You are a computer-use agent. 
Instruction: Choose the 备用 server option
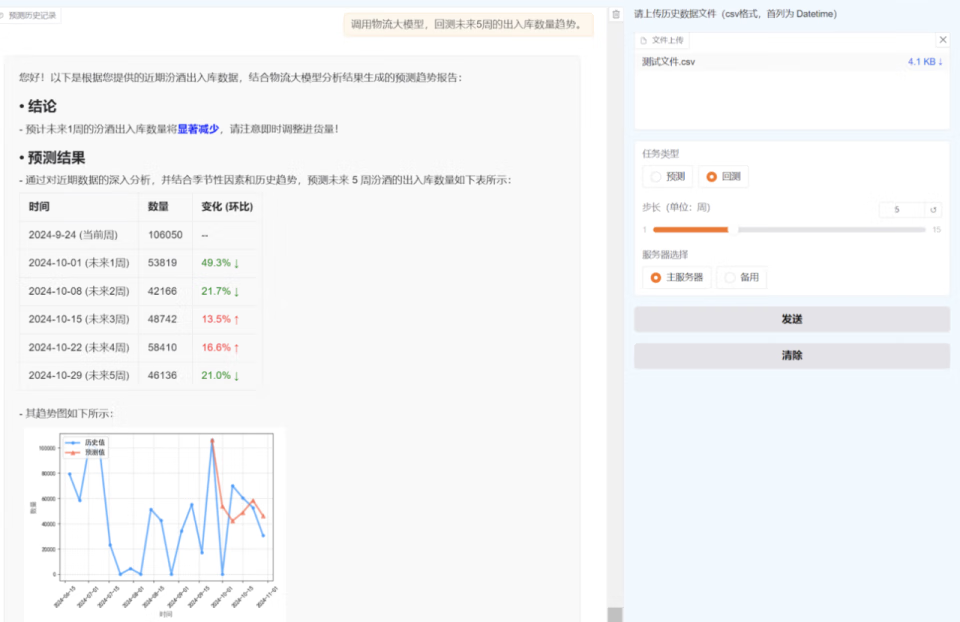(741, 277)
